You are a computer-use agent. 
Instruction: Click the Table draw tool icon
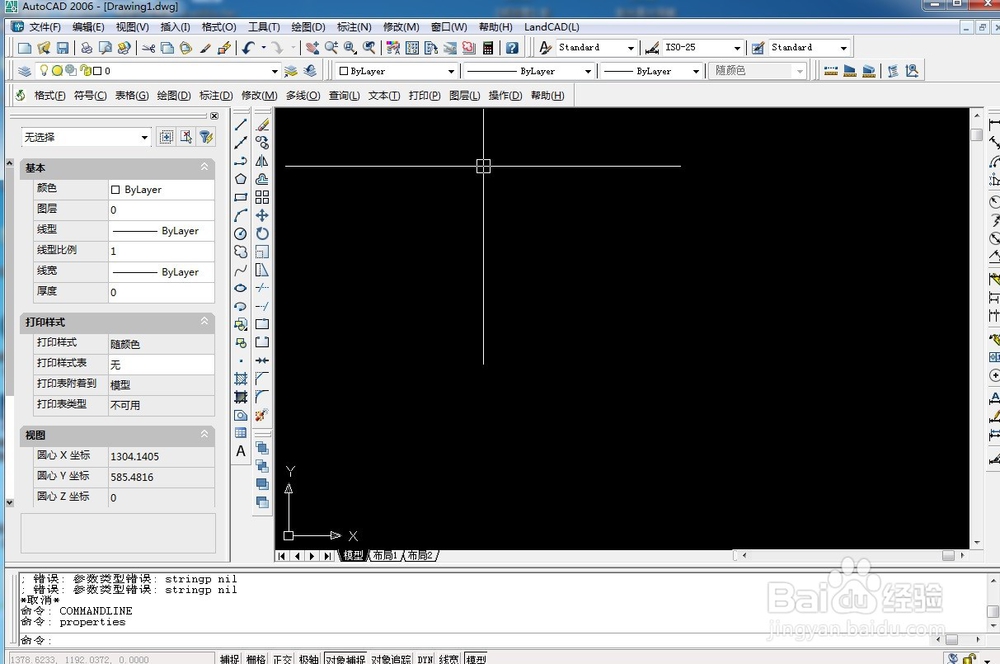(x=240, y=433)
